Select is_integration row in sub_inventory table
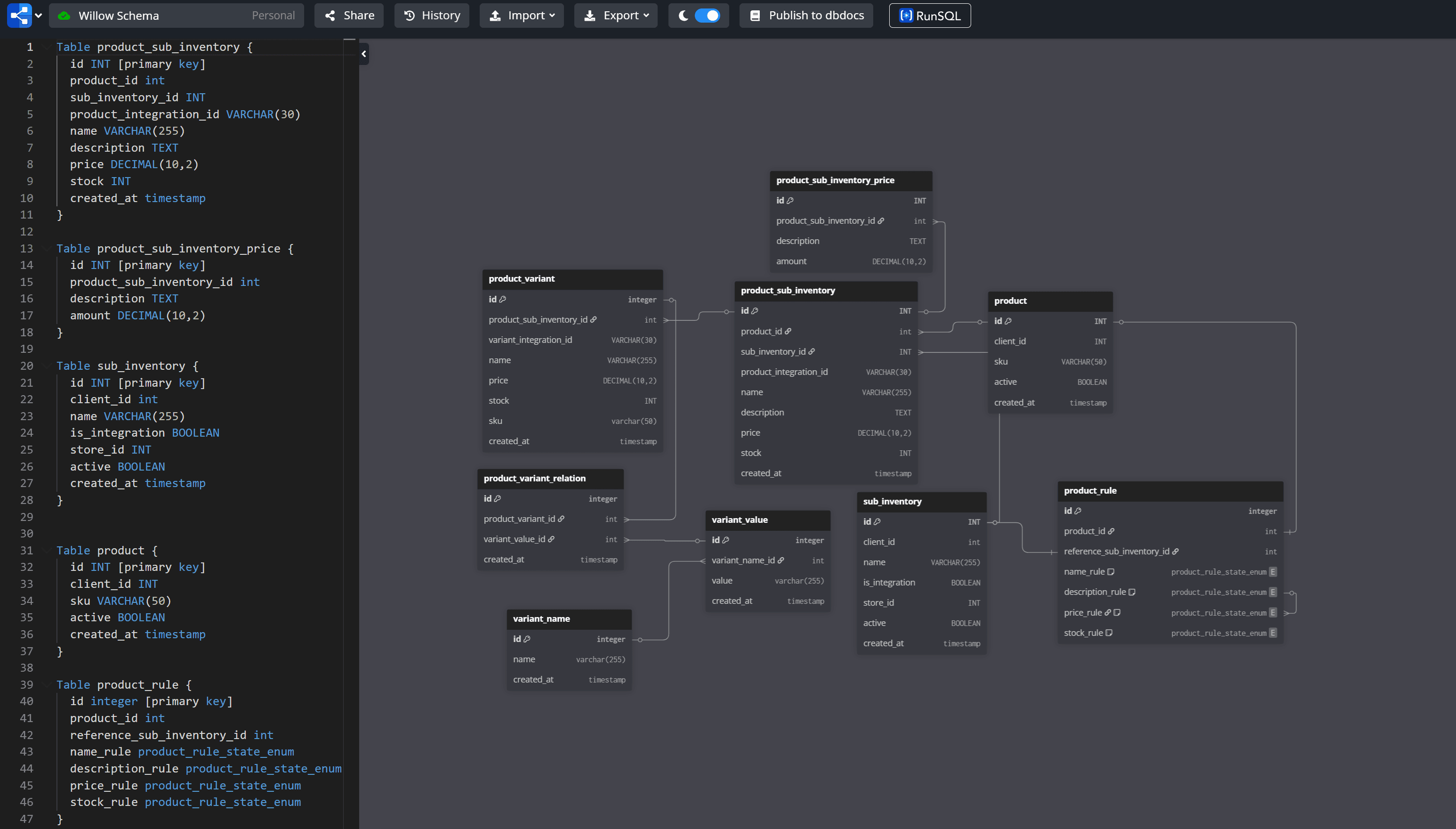 click(x=921, y=583)
